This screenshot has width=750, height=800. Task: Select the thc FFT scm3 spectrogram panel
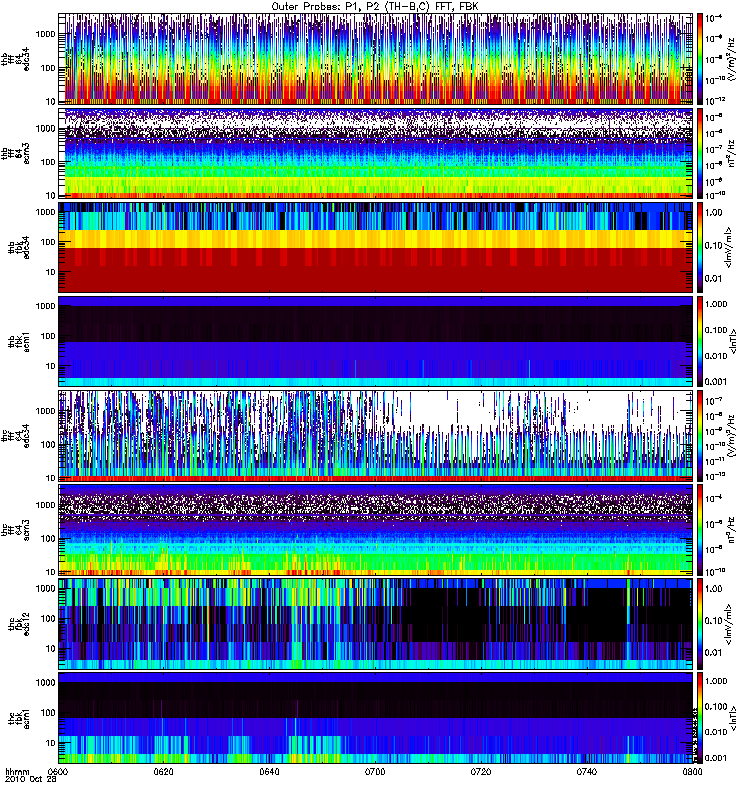tap(376, 530)
